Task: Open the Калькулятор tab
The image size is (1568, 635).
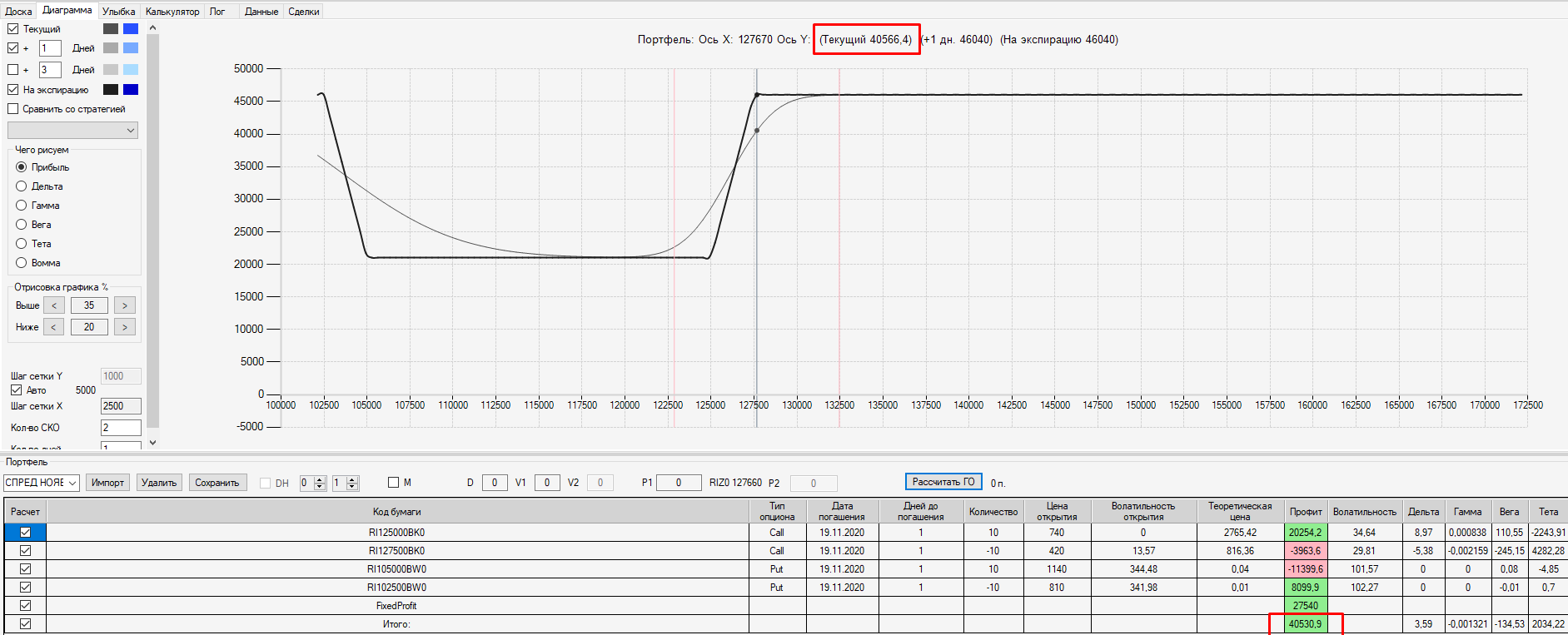Action: coord(172,12)
